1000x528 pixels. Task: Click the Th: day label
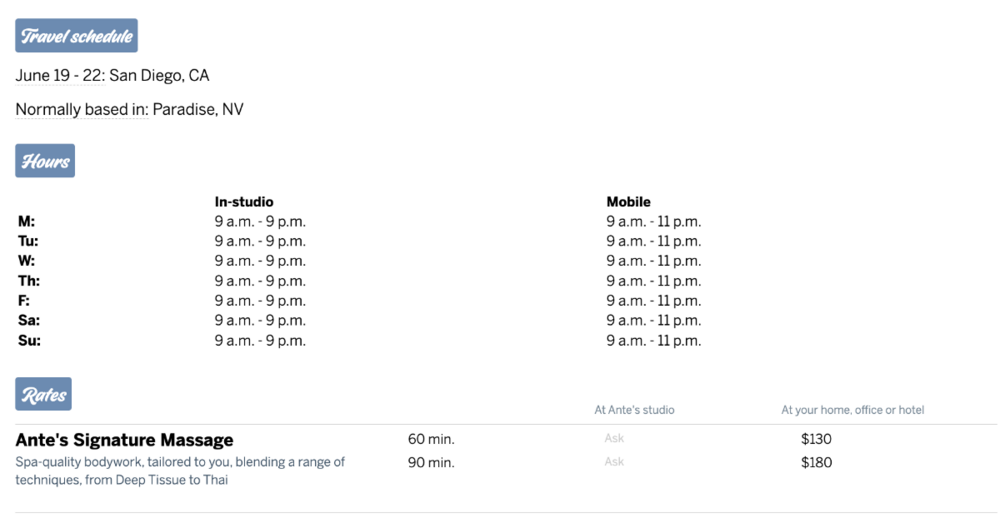coord(29,281)
